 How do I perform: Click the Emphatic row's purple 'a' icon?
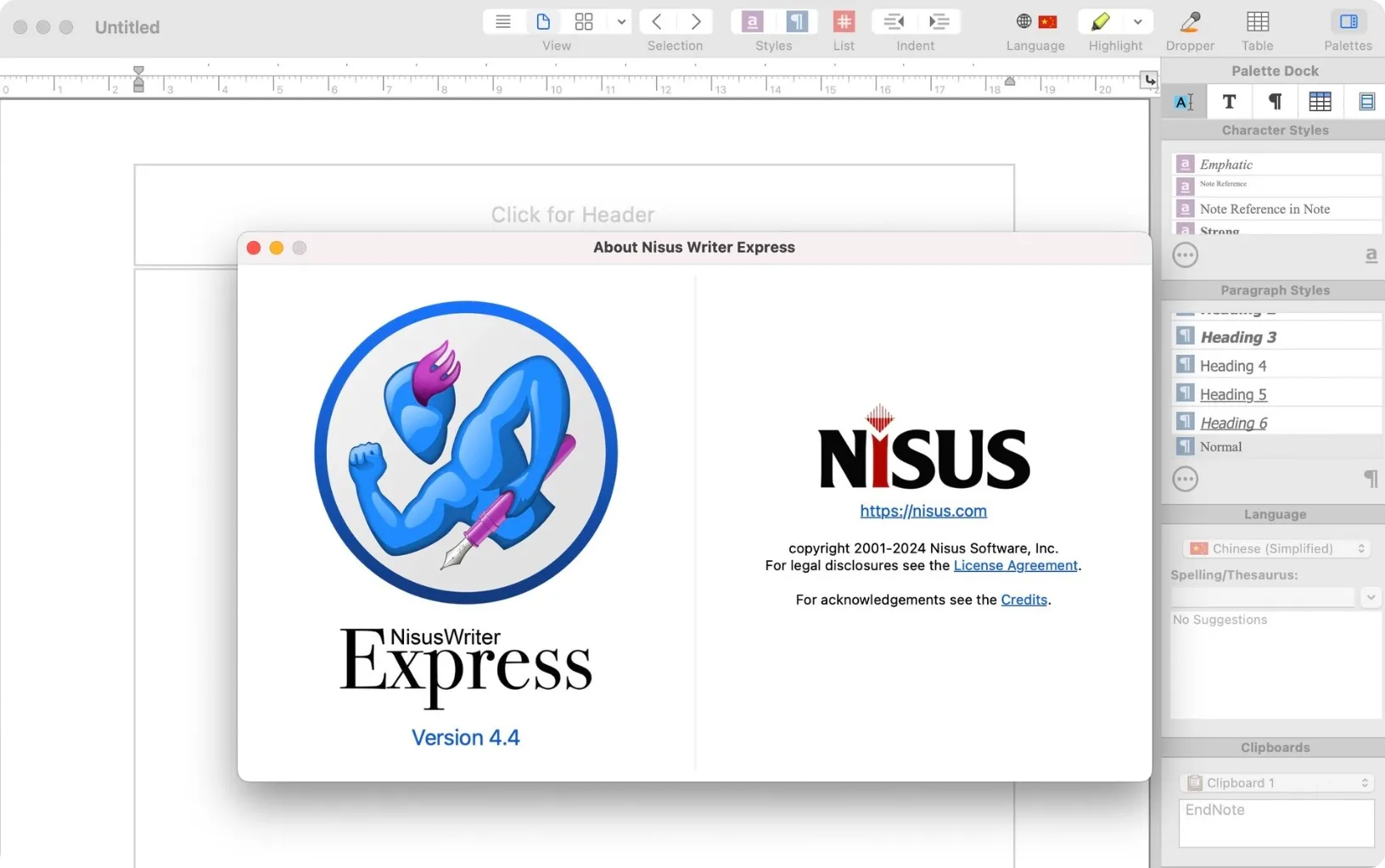[x=1185, y=164]
